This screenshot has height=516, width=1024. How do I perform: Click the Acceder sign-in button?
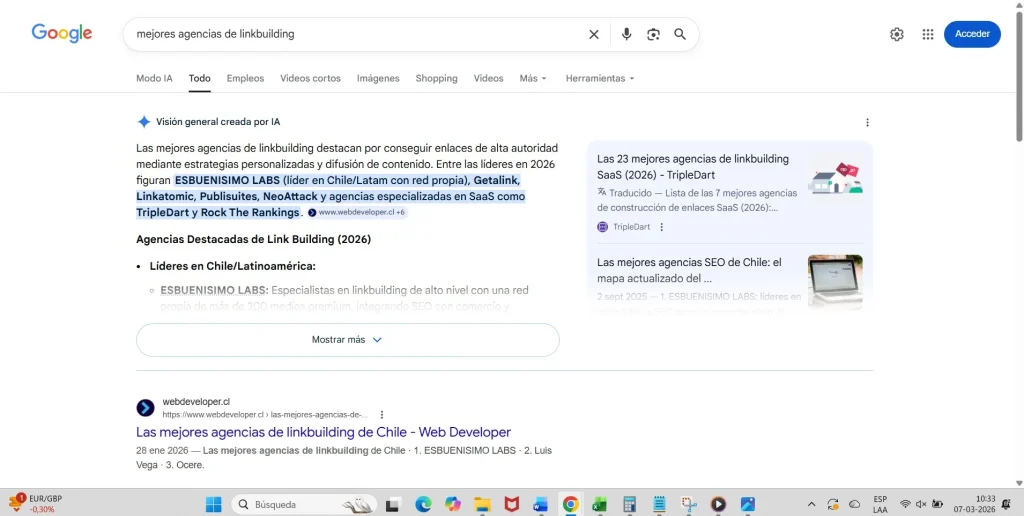coord(972,34)
